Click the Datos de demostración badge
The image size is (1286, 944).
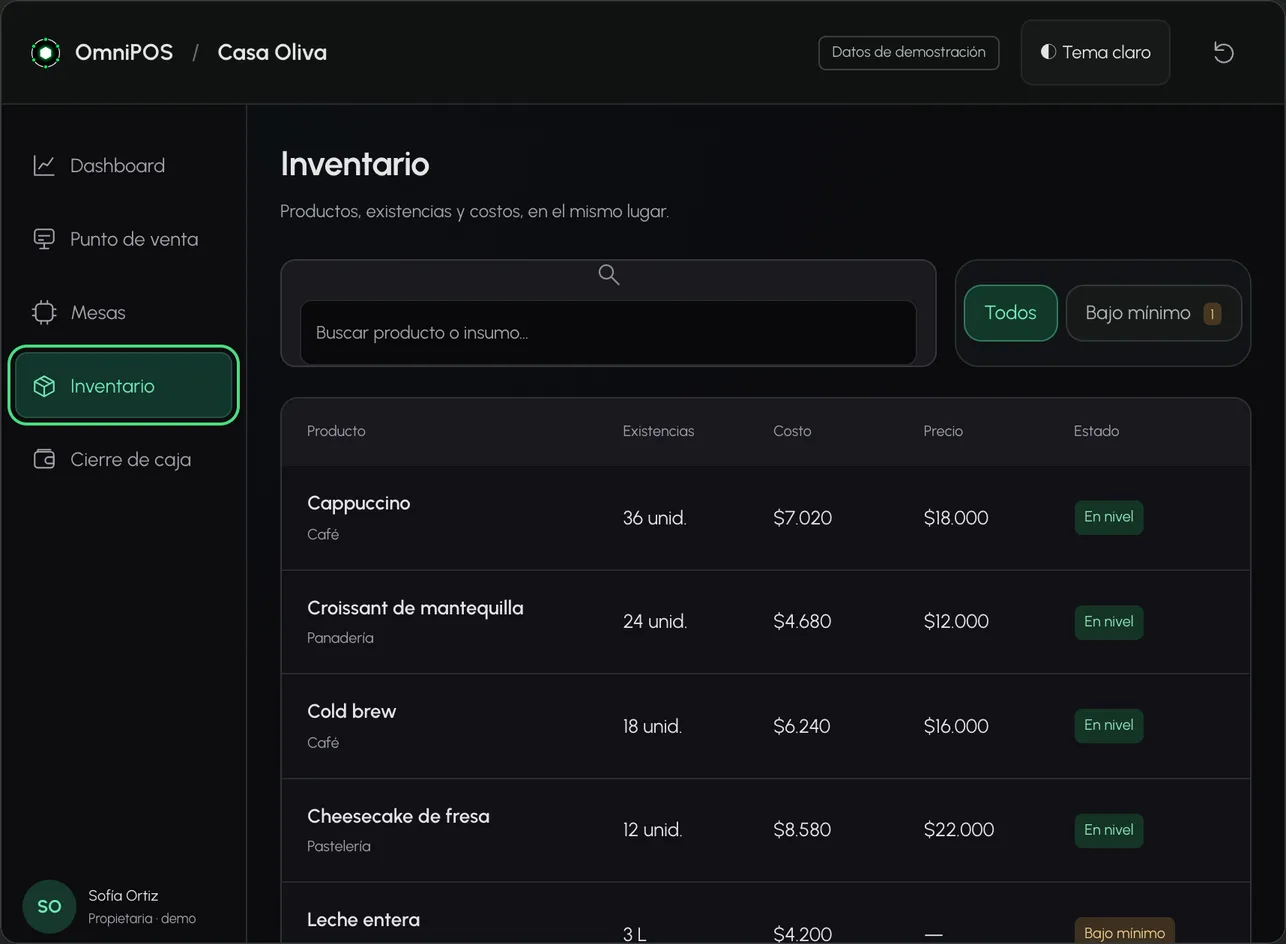[x=908, y=52]
